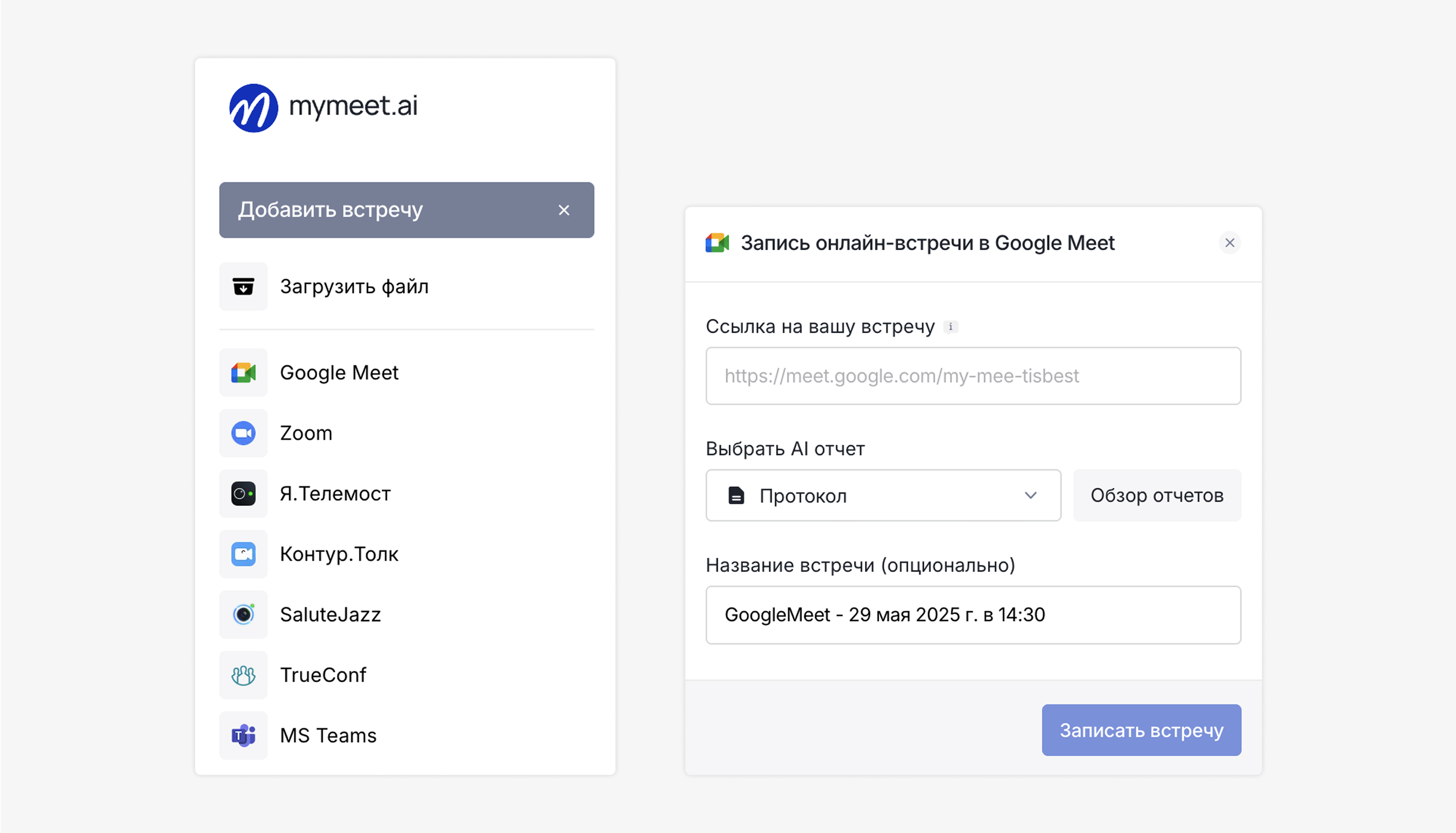Close the Google Meet recording dialog
The height and width of the screenshot is (833, 1456).
tap(1230, 243)
